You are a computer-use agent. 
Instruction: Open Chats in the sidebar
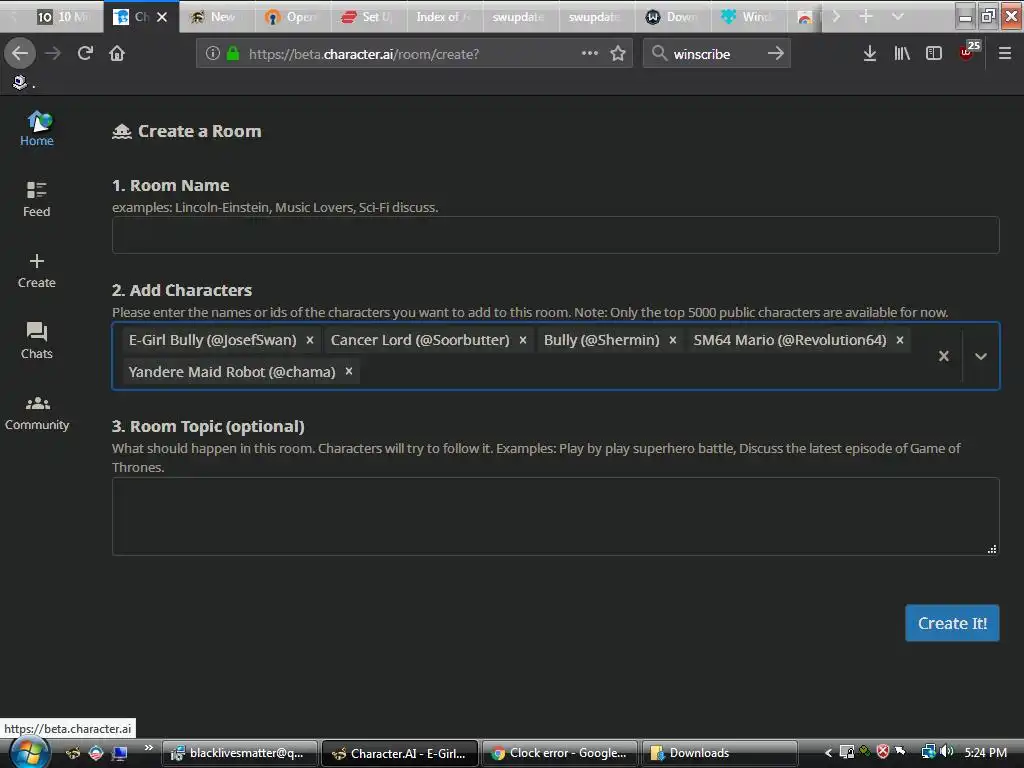click(37, 341)
